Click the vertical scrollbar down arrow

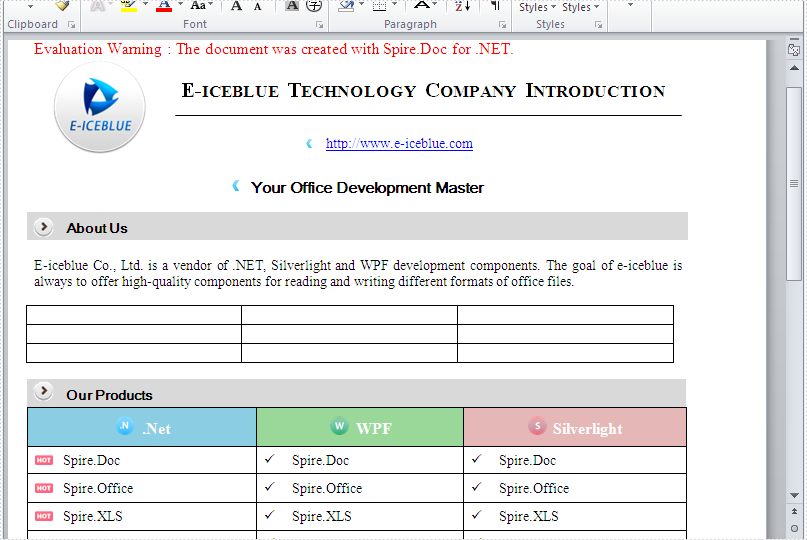click(794, 495)
